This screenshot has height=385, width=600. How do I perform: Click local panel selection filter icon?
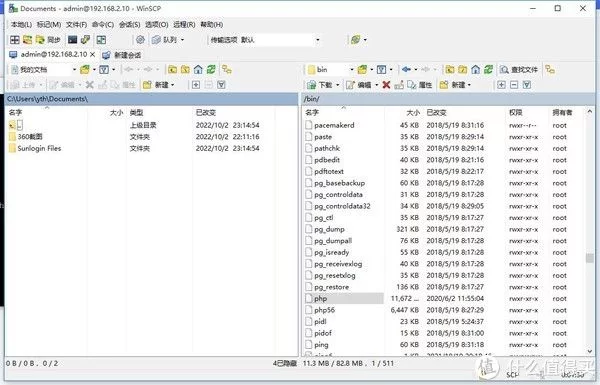pyautogui.click(x=221, y=85)
